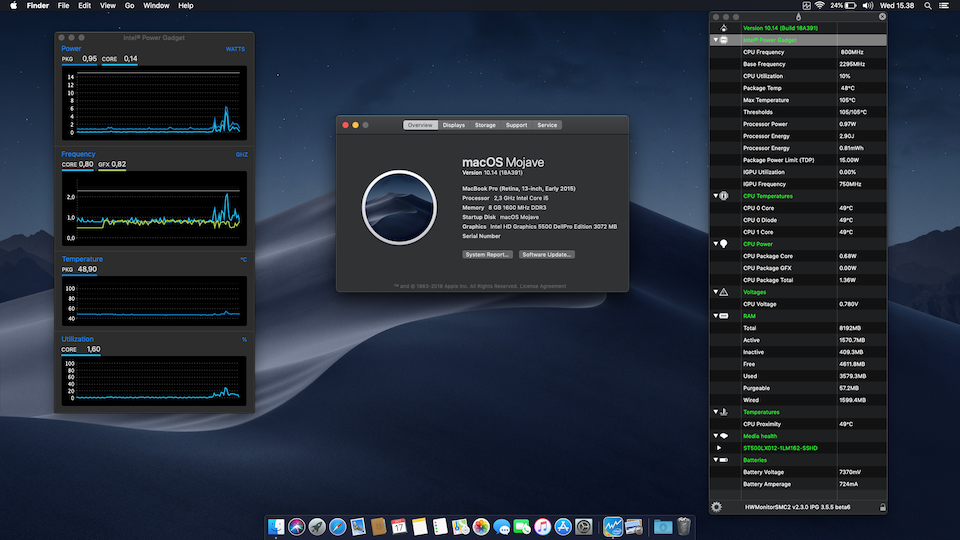Screen dimensions: 960x540
Task: Select Battery Amperage row
Action: 798,484
